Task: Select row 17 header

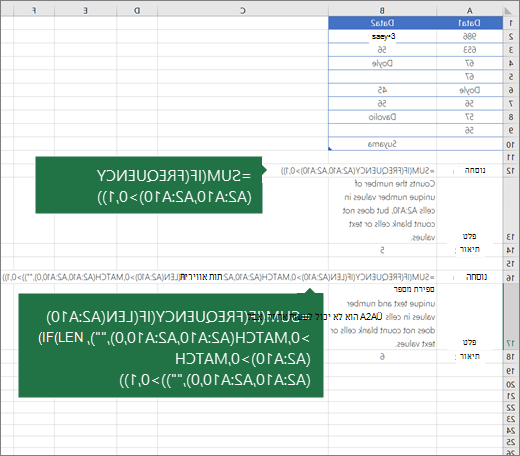Action: [511, 317]
